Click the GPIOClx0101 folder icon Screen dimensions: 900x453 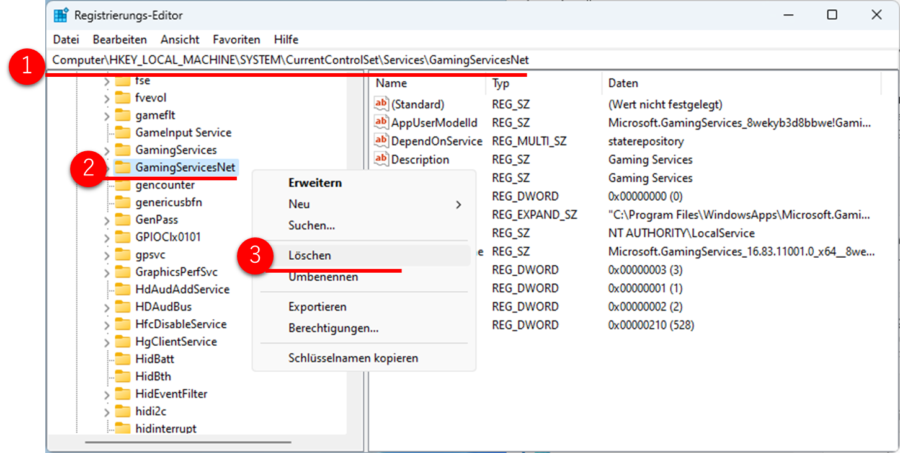pyautogui.click(x=122, y=237)
